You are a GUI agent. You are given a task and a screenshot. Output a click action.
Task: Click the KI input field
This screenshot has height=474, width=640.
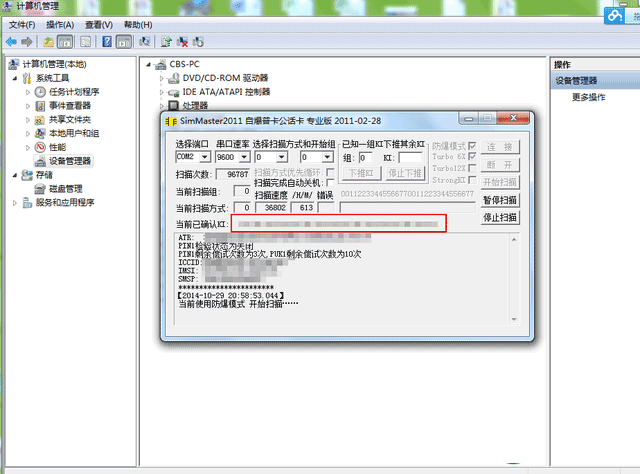point(410,158)
